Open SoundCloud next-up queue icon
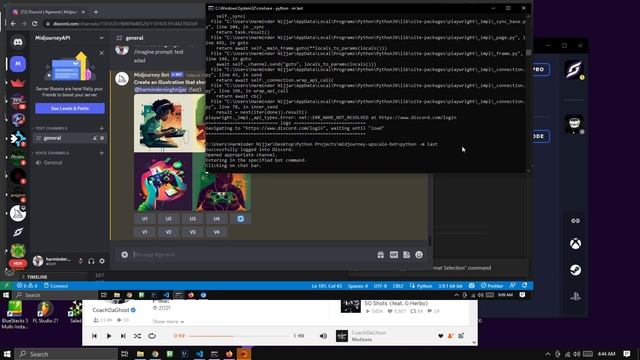The image size is (640, 360). (x=461, y=336)
